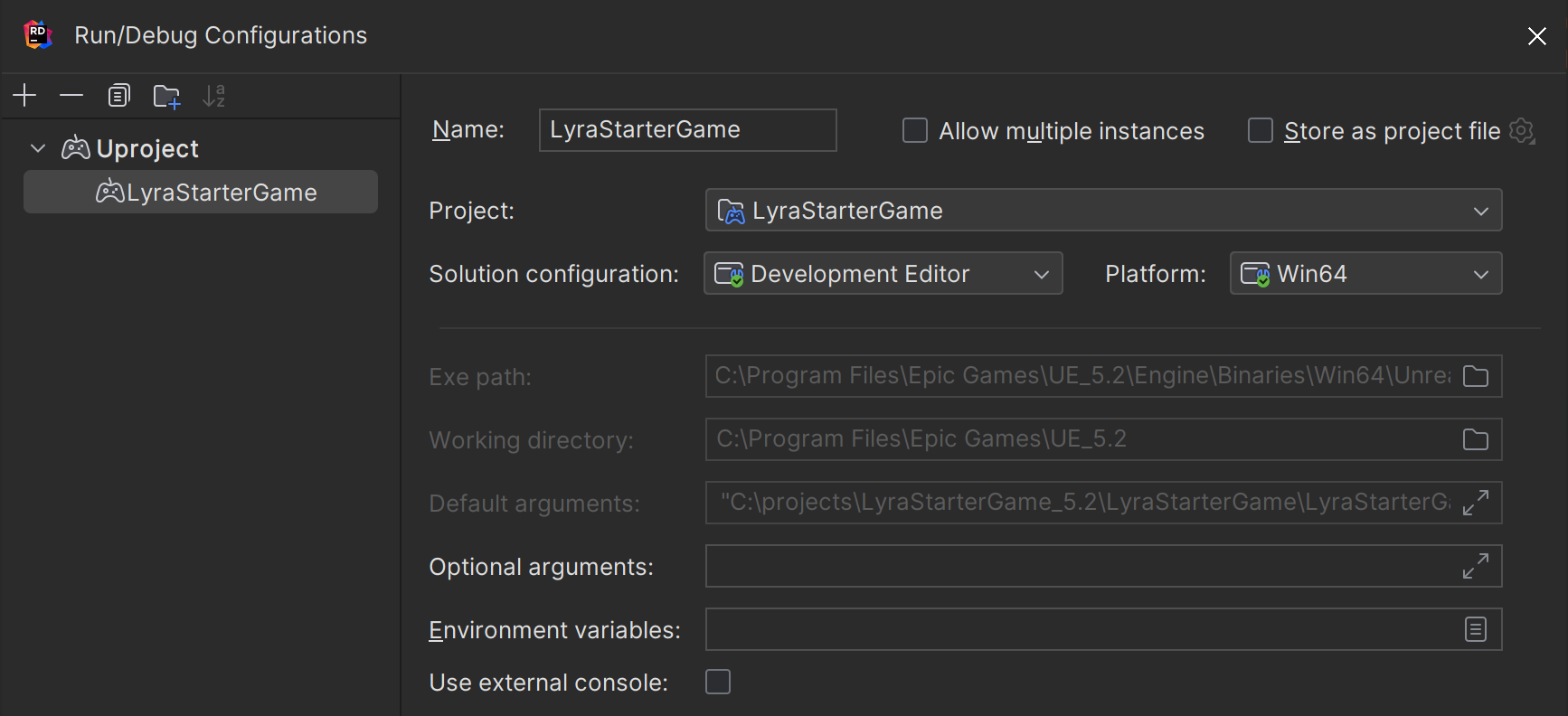Open Solution configuration dropdown Development Editor
The image size is (1568, 716).
(x=883, y=274)
